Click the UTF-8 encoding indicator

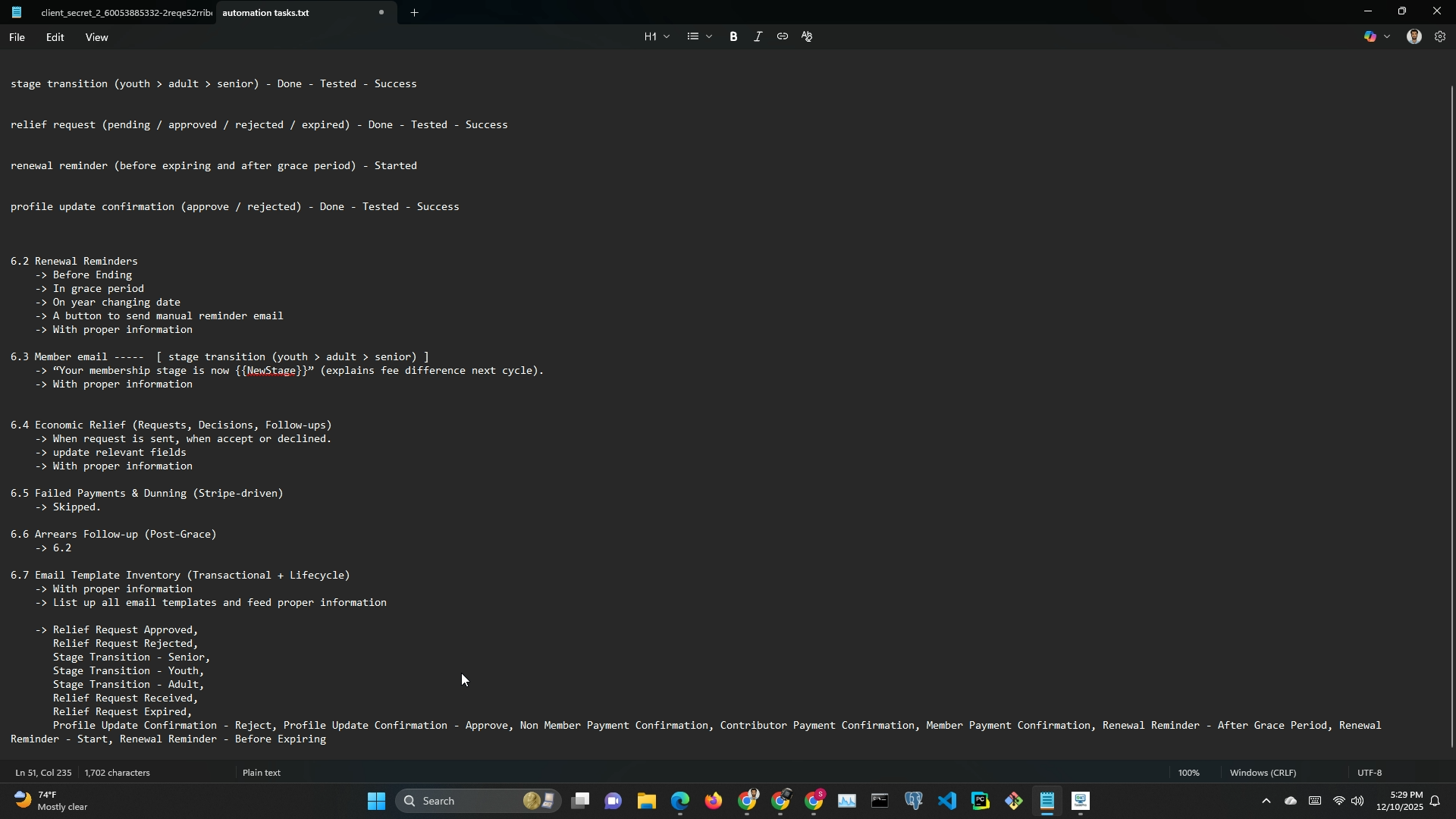click(1370, 773)
